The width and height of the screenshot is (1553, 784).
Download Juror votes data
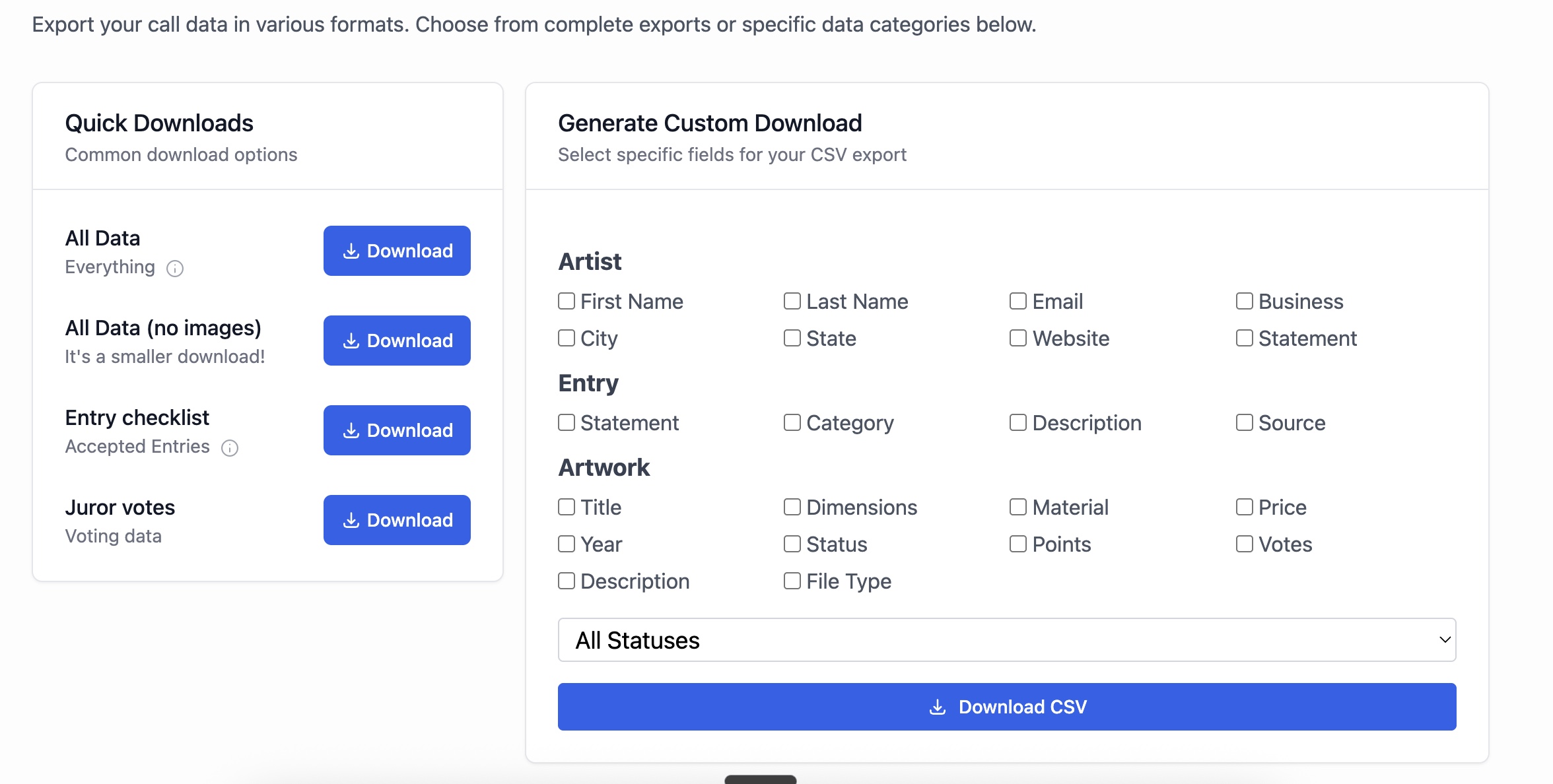click(x=397, y=520)
